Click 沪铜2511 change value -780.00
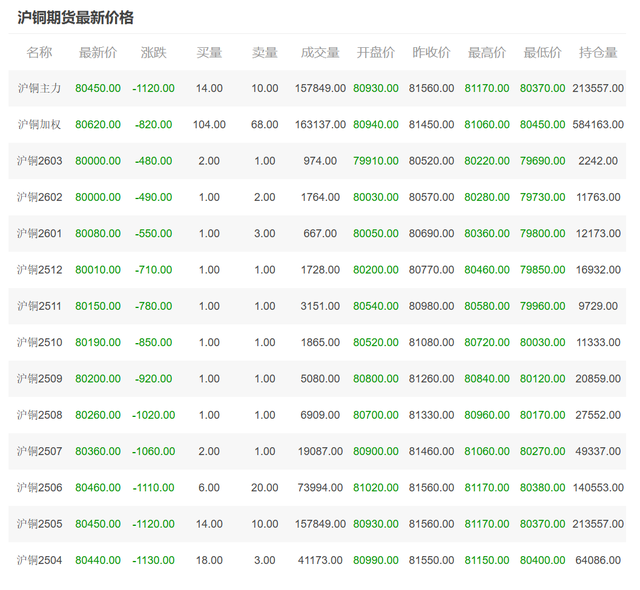 (x=153, y=306)
